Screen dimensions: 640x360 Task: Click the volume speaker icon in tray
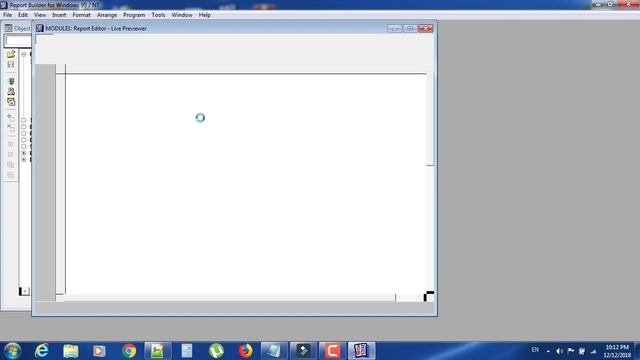coord(560,351)
